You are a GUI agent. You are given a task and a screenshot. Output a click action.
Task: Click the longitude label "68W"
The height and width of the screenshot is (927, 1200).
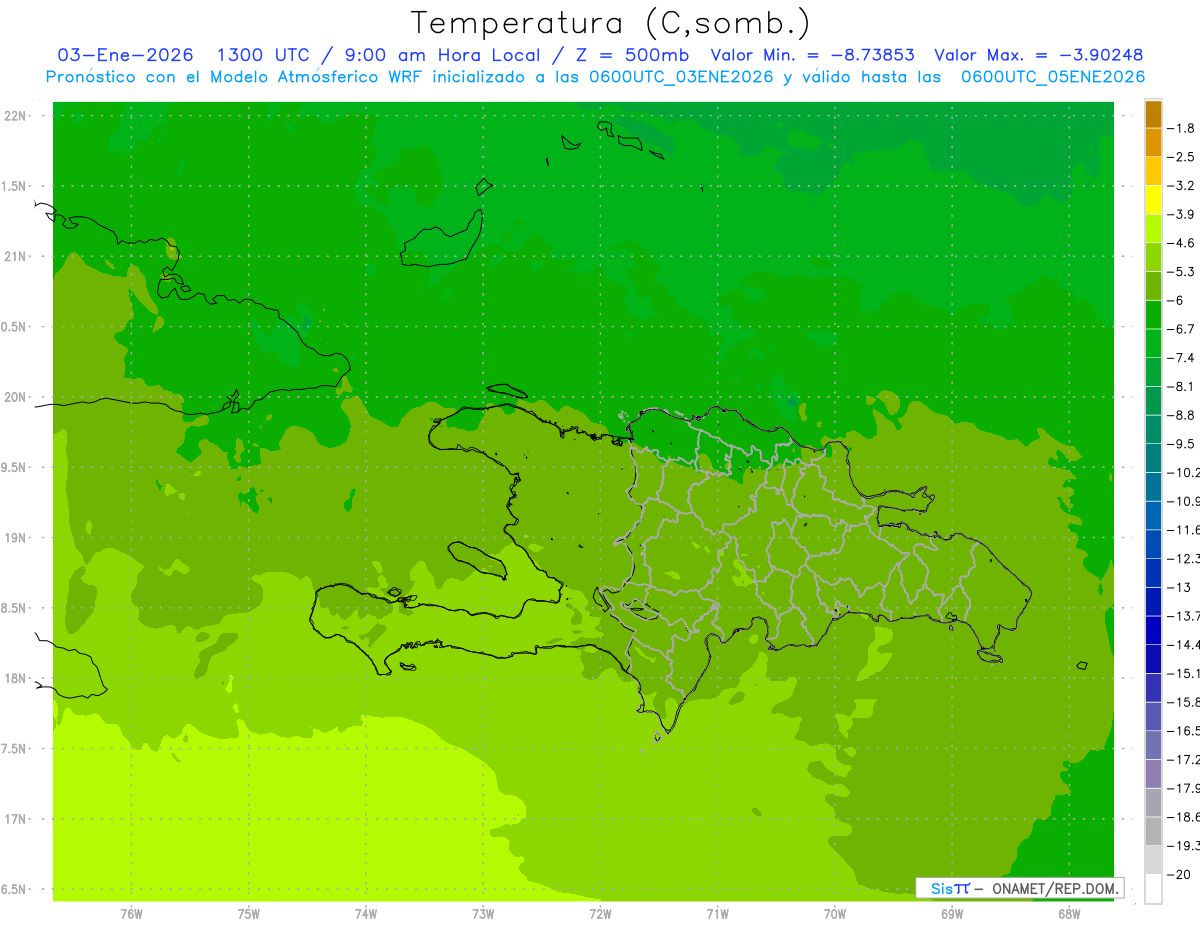(1069, 914)
